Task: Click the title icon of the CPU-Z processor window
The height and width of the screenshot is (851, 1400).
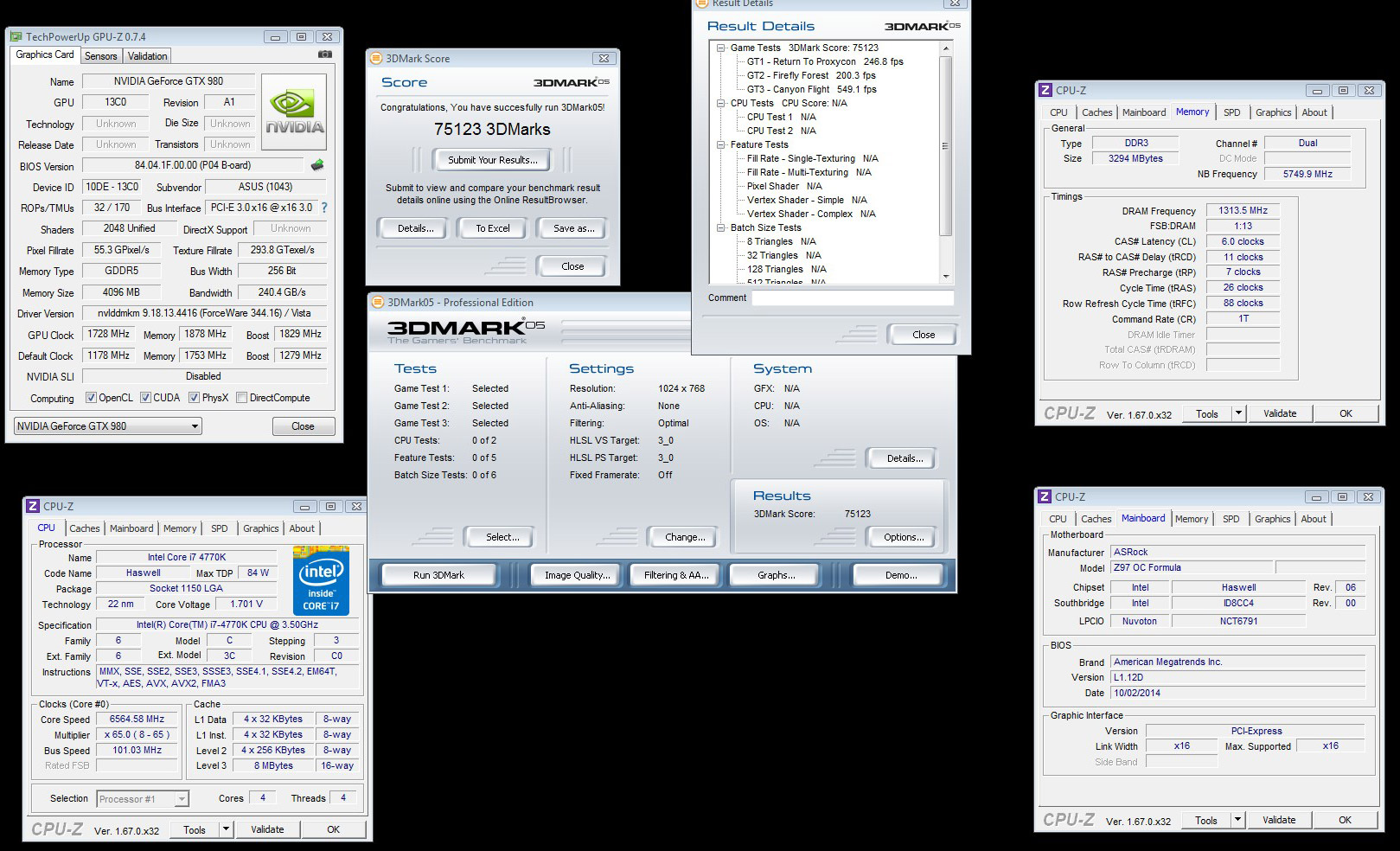Action: (33, 506)
